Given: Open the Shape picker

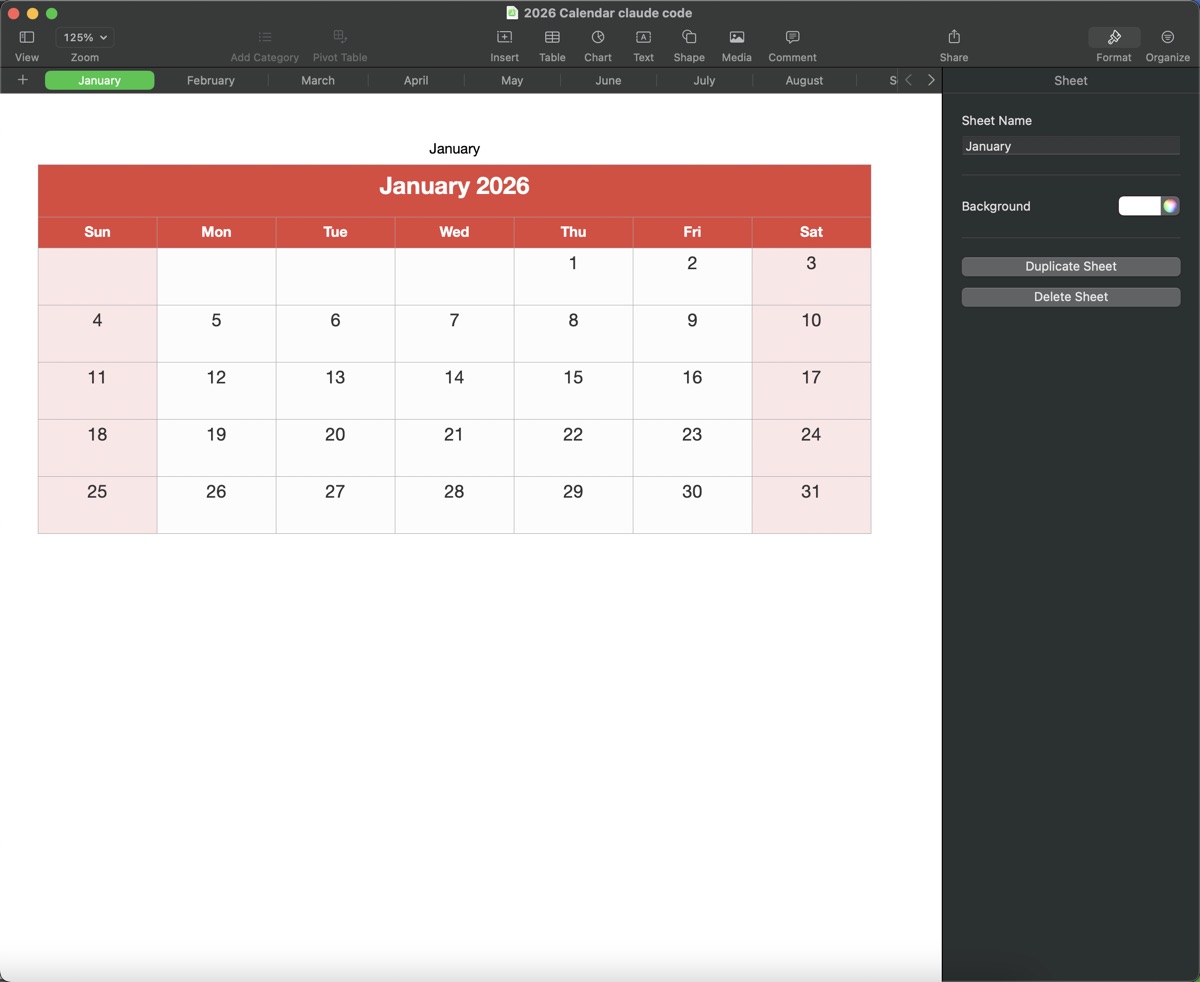Looking at the screenshot, I should point(689,37).
